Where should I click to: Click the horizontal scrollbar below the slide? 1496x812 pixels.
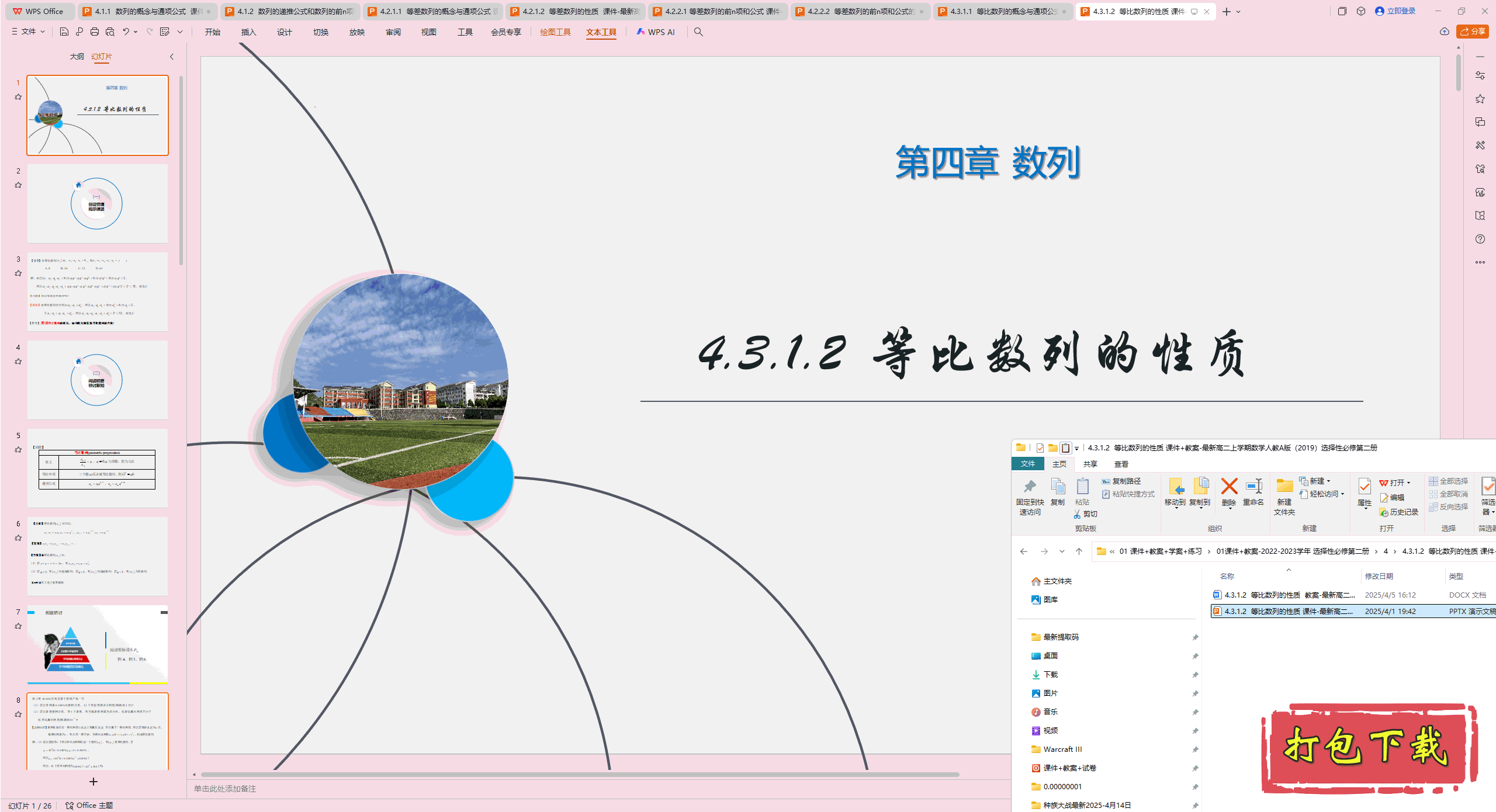(580, 775)
